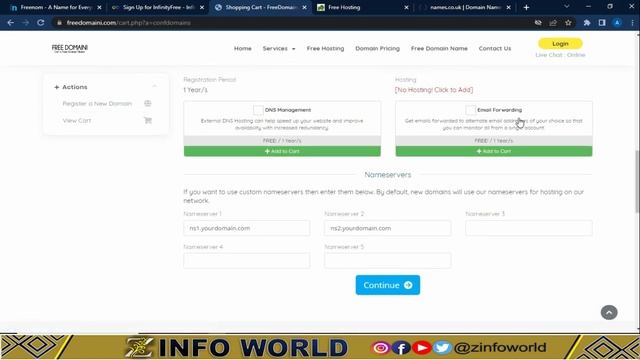Click the Nameserver 2 input field
The image size is (640, 360).
tap(388, 228)
